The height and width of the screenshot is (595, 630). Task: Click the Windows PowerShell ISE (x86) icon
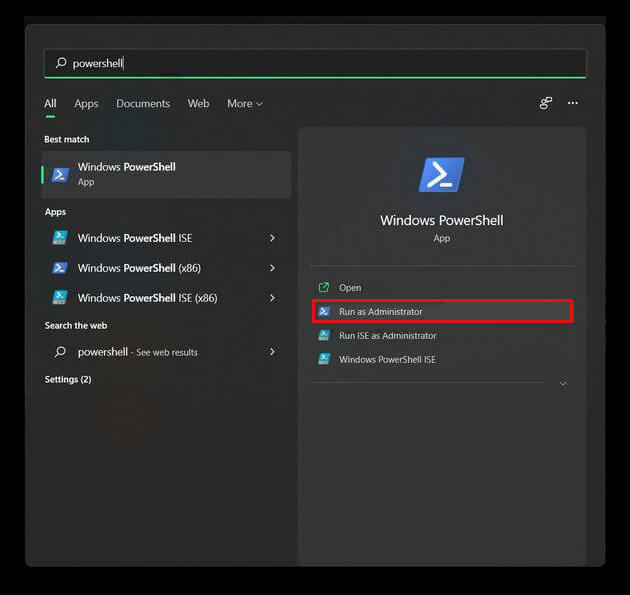[60, 297]
